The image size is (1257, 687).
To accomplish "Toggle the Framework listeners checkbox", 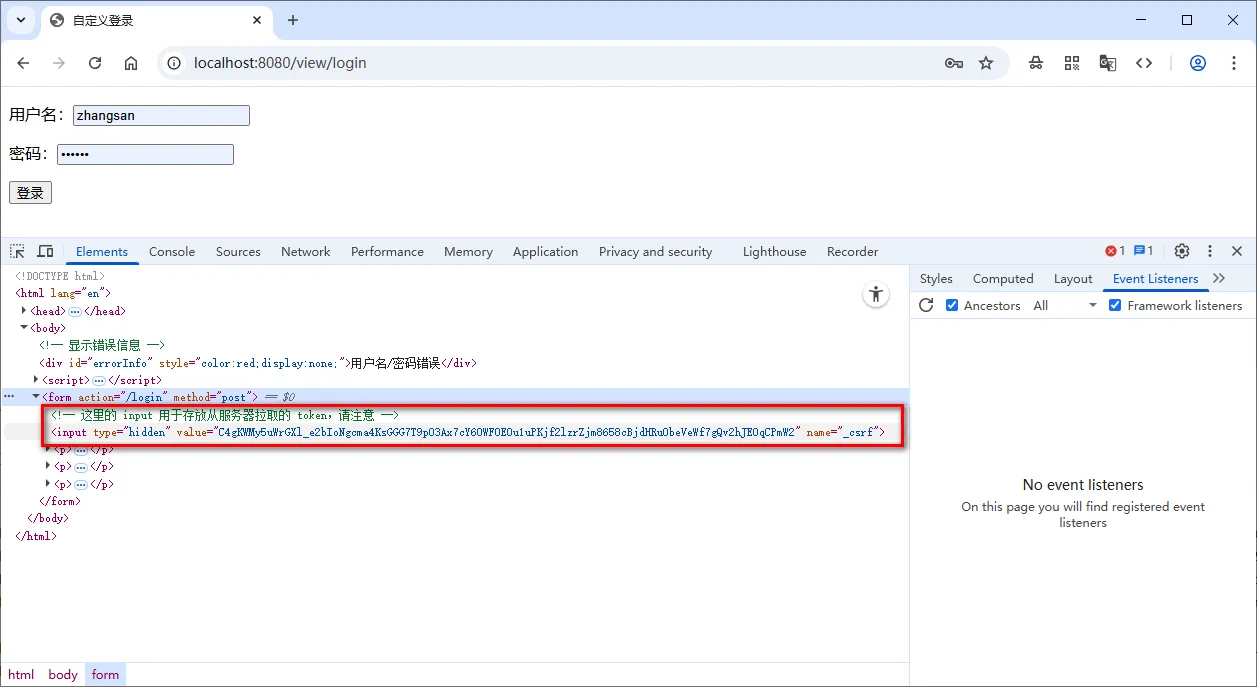I will pyautogui.click(x=1115, y=305).
